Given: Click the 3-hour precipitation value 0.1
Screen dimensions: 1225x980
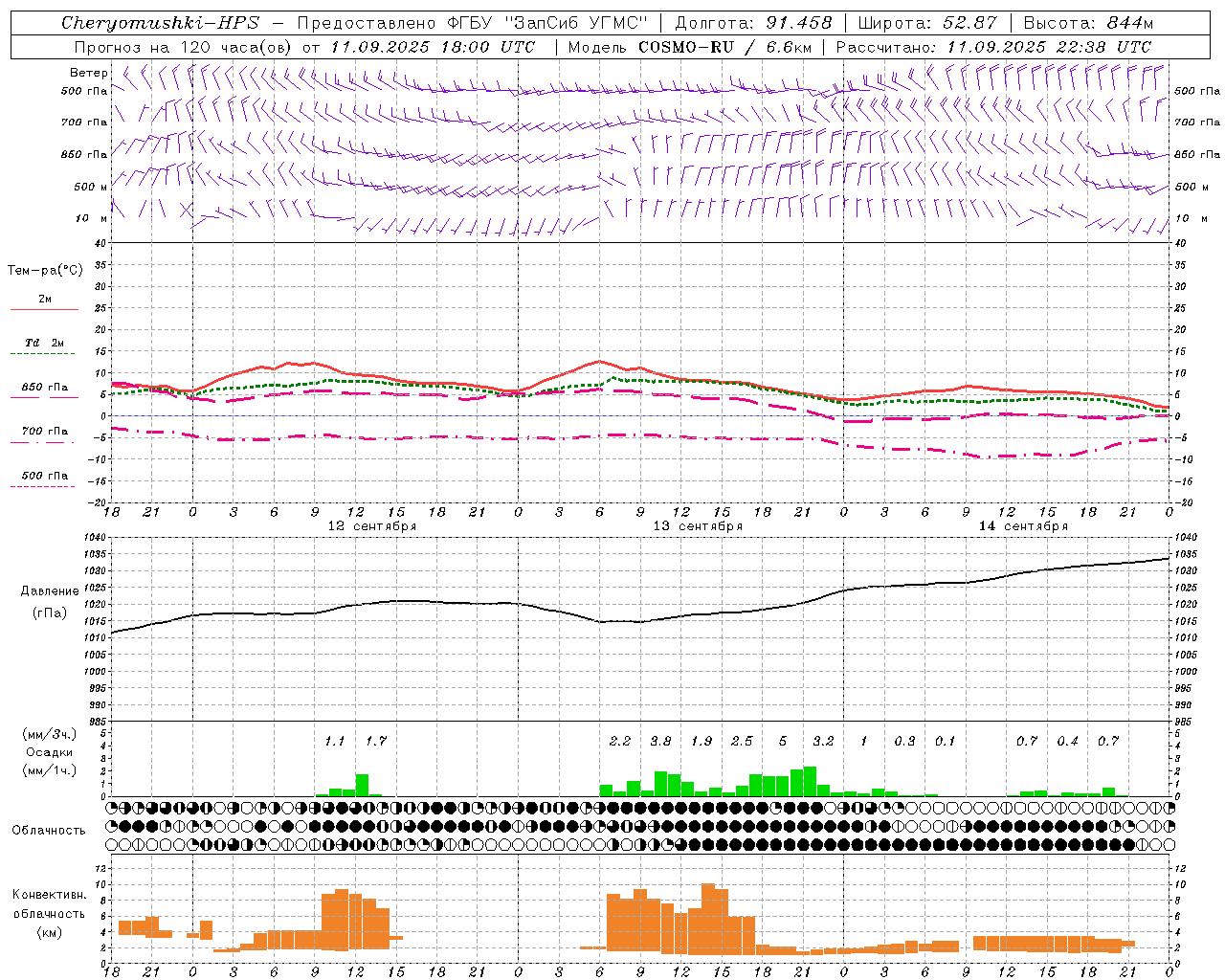Looking at the screenshot, I should click(x=946, y=741).
